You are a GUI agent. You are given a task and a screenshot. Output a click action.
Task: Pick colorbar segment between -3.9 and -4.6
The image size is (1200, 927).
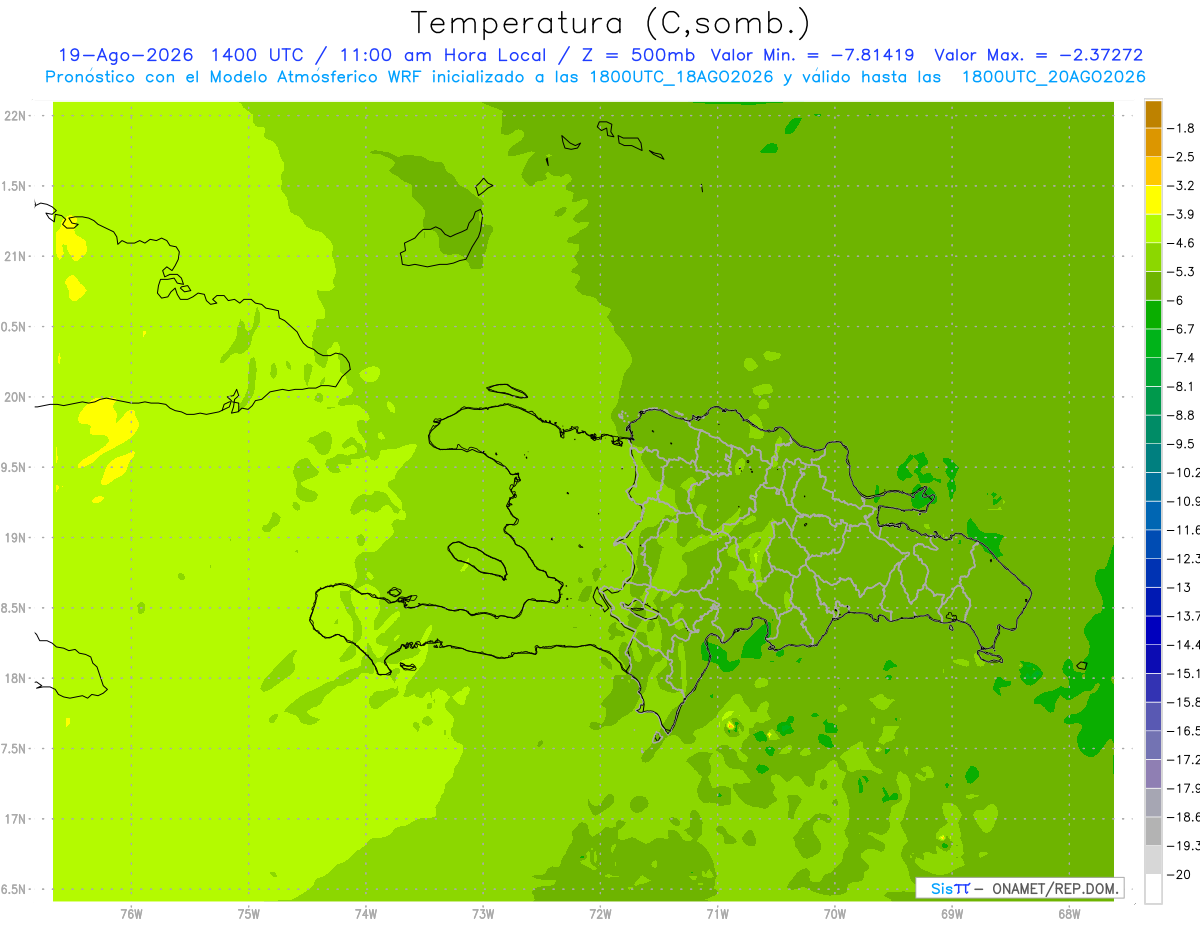pyautogui.click(x=1154, y=228)
